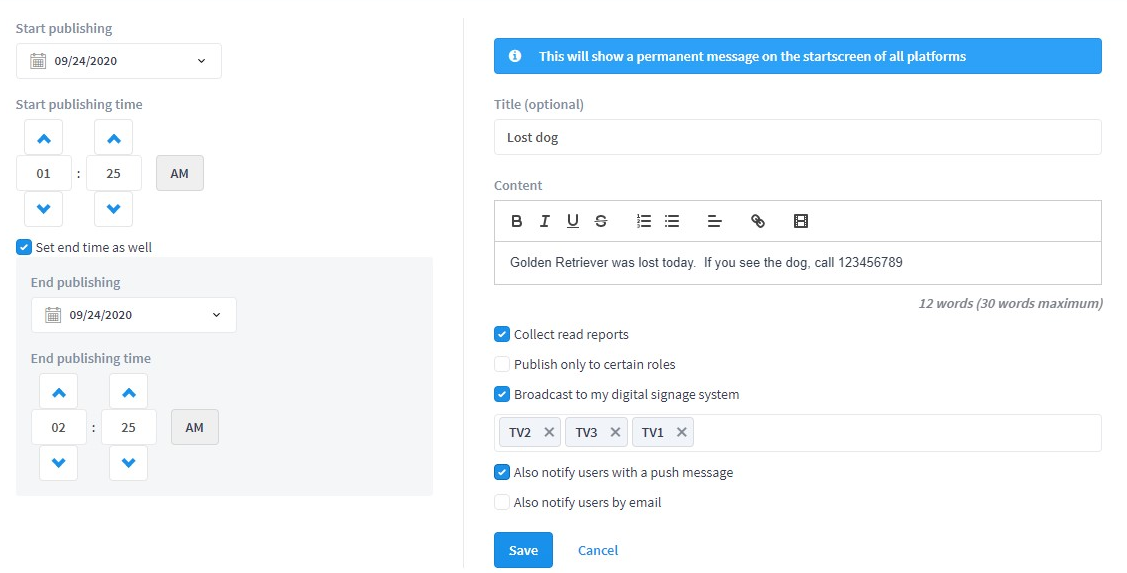Image resolution: width=1127 pixels, height=573 pixels.
Task: Save the message
Action: tap(523, 551)
